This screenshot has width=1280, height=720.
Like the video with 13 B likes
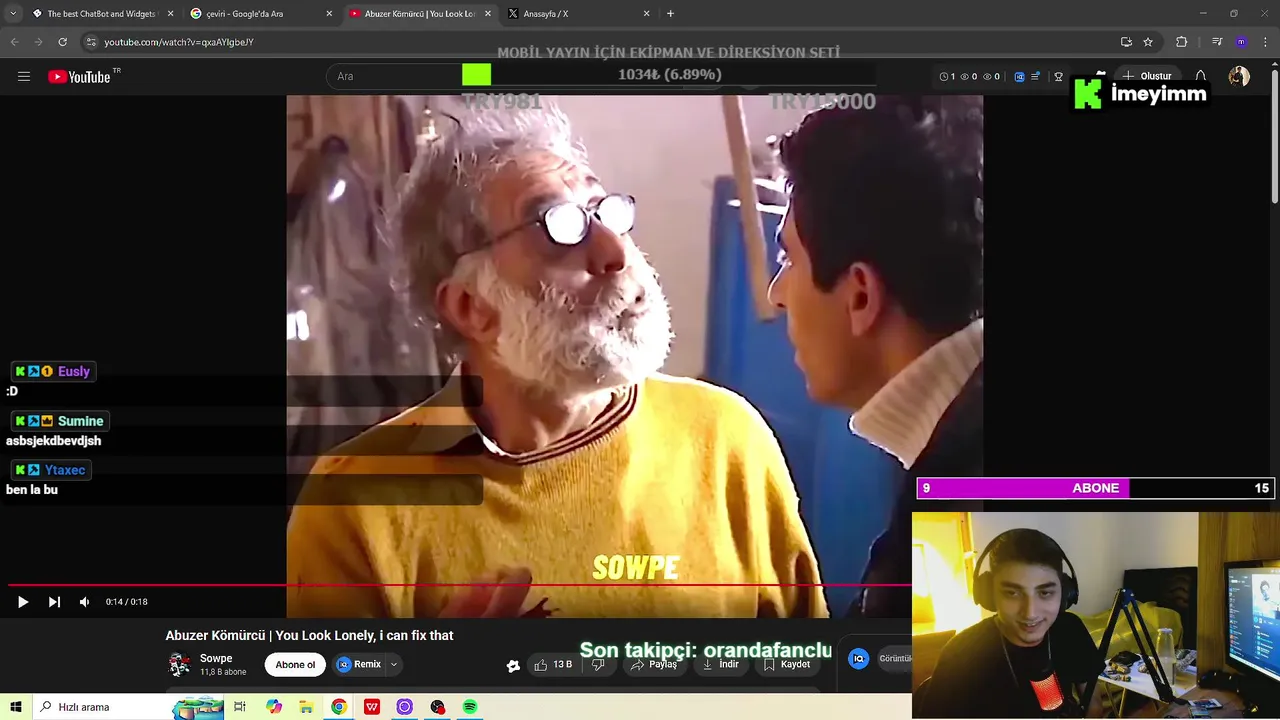(553, 665)
